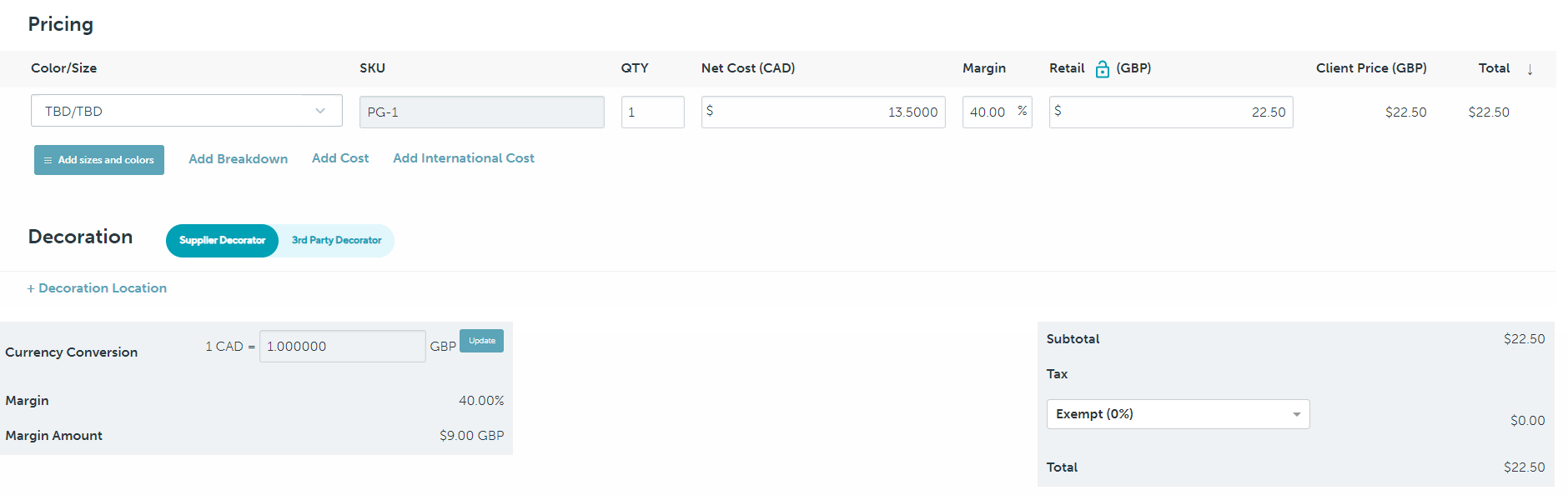Click the QTY input field
The width and height of the screenshot is (1568, 495).
[652, 112]
